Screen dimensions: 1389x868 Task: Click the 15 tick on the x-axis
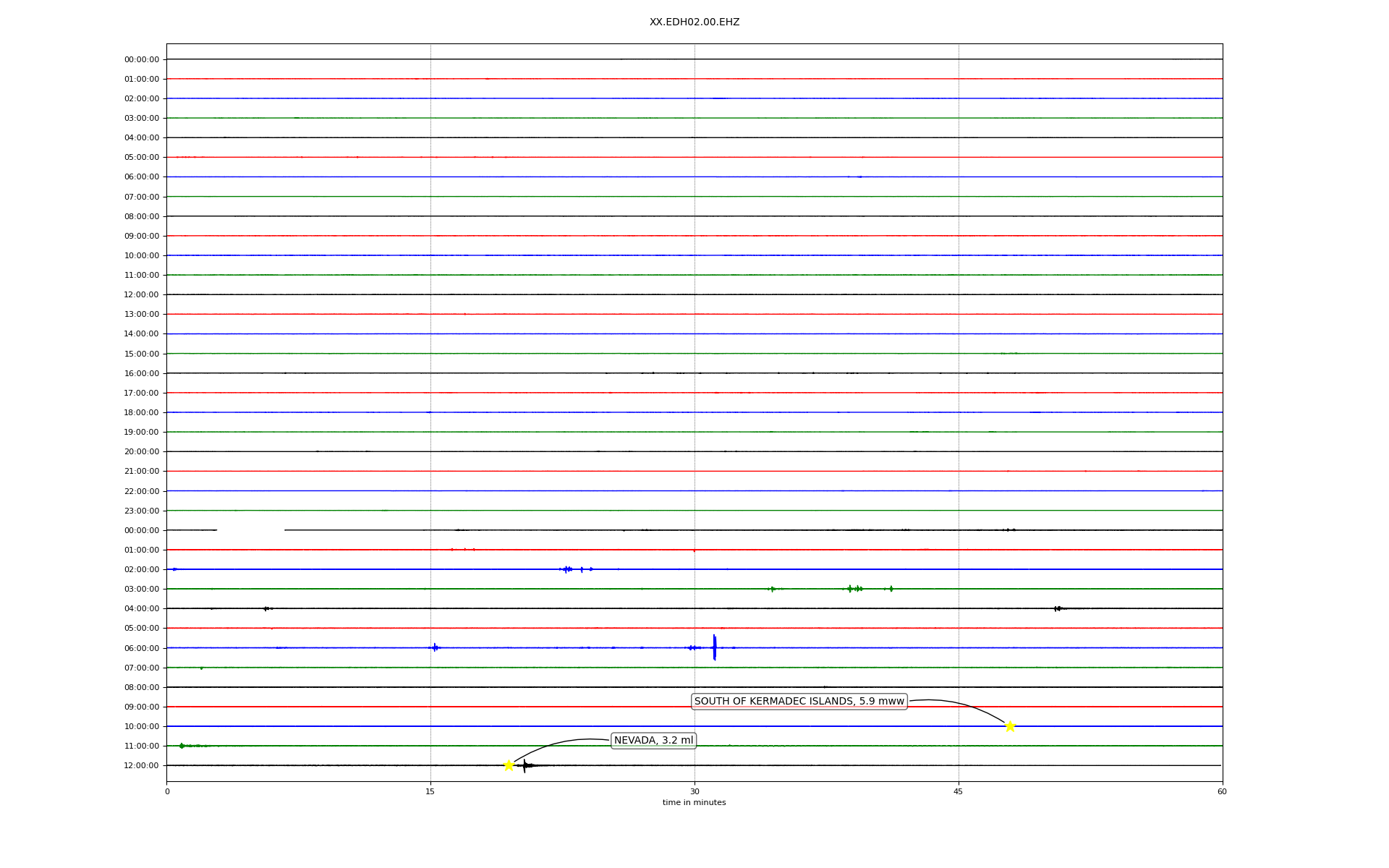click(x=430, y=791)
